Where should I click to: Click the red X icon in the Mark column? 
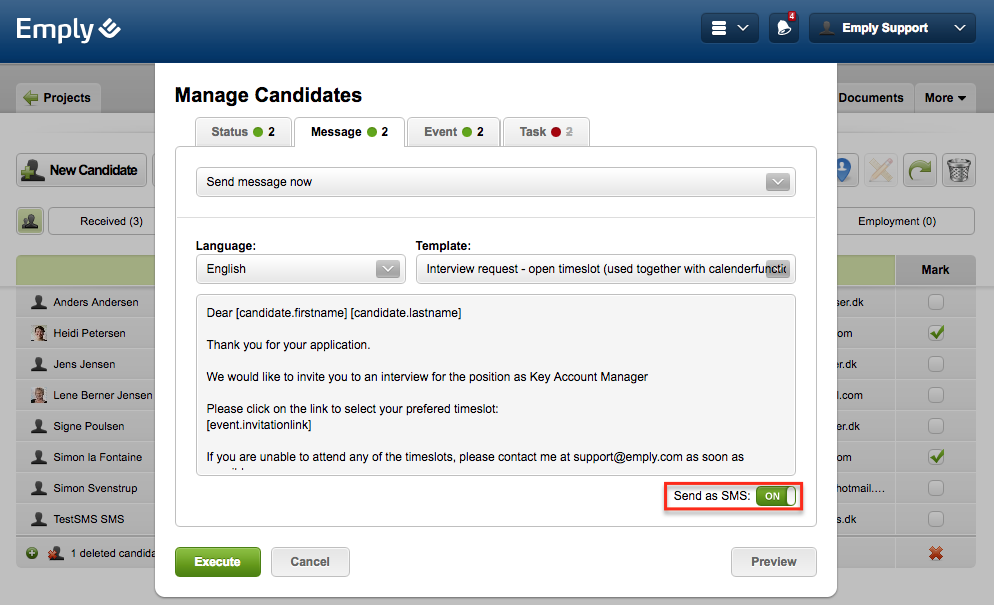pyautogui.click(x=936, y=552)
